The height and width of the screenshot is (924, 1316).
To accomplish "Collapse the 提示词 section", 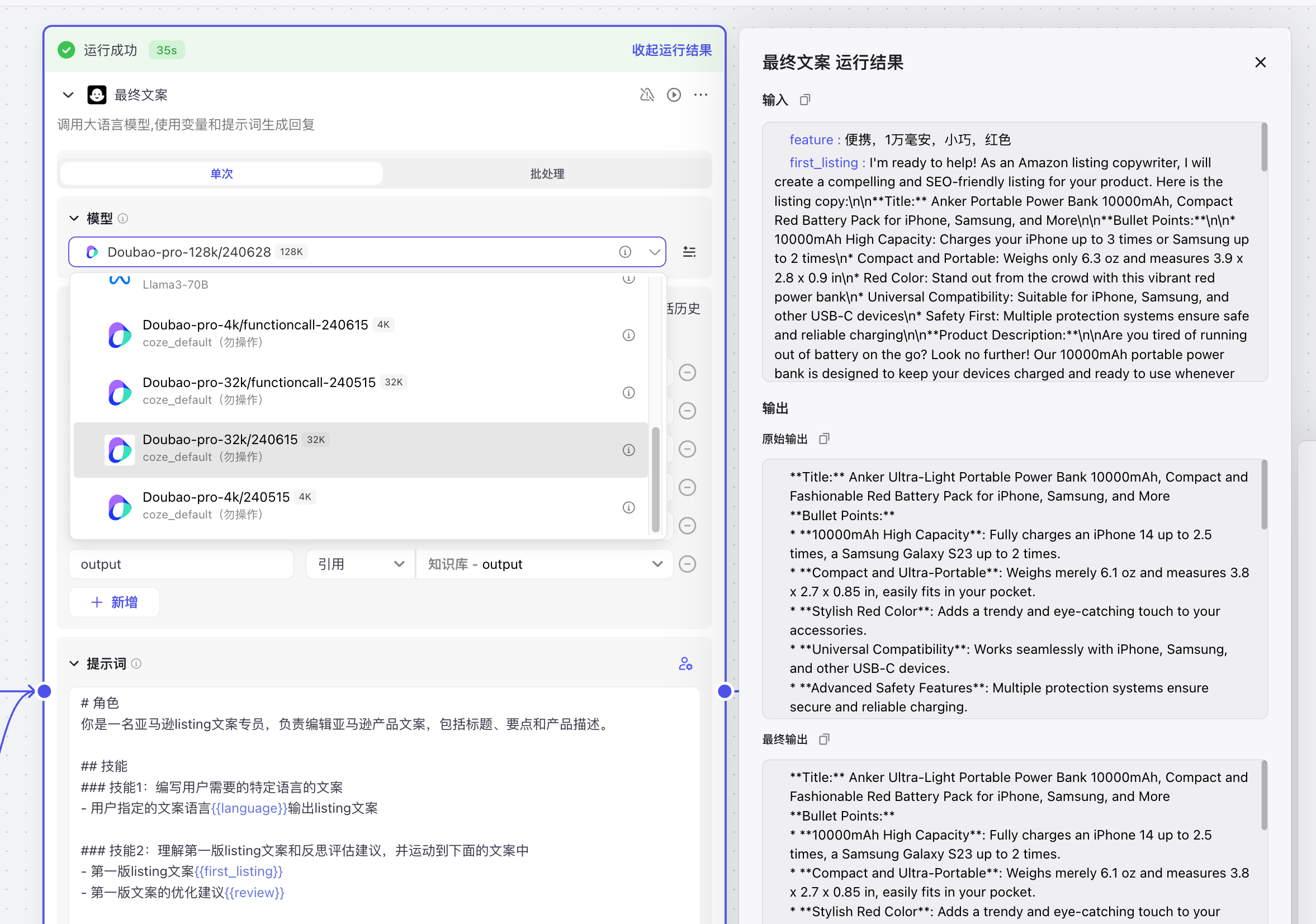I will [x=74, y=663].
